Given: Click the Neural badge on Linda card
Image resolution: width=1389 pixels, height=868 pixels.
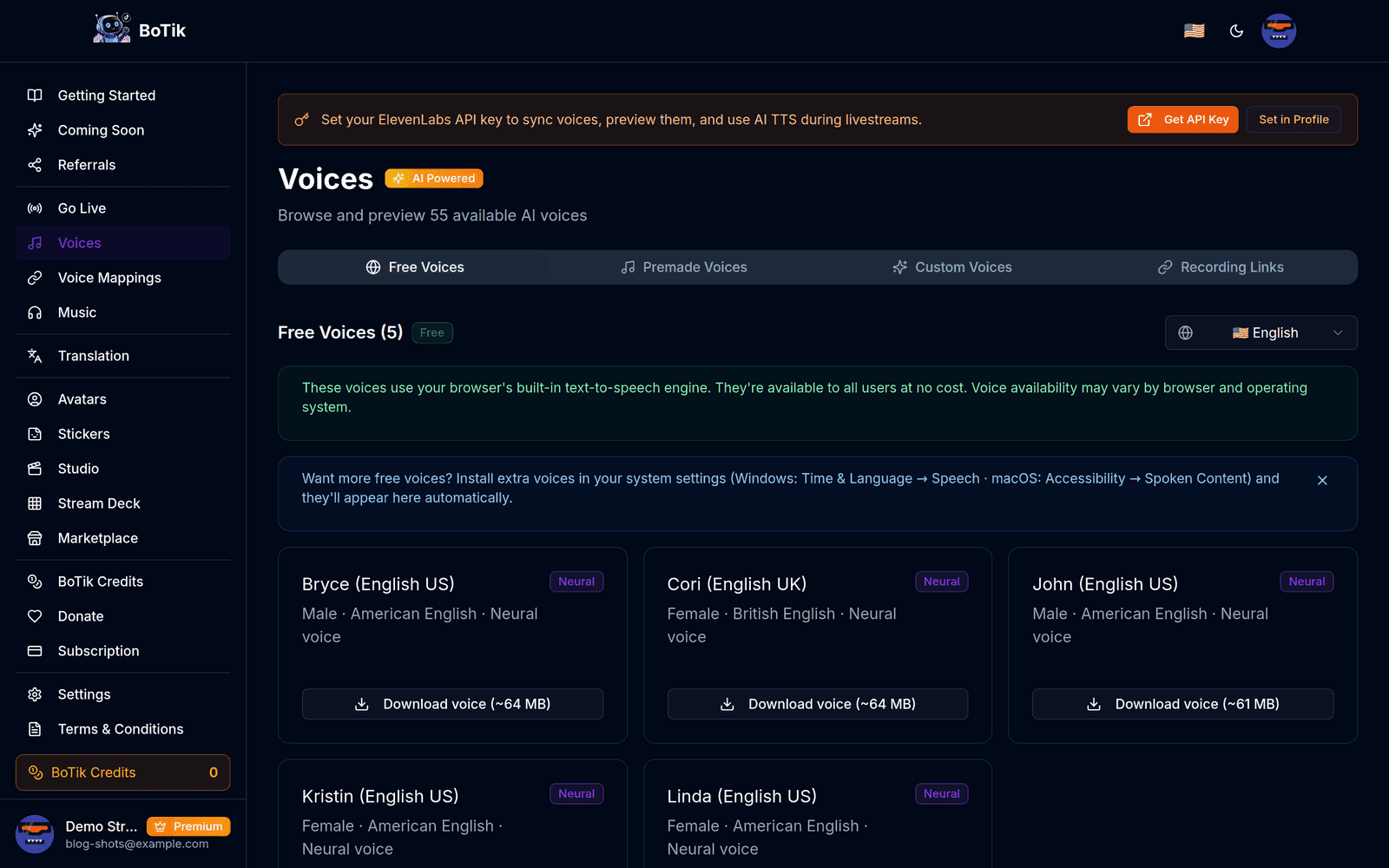Looking at the screenshot, I should click(x=942, y=794).
